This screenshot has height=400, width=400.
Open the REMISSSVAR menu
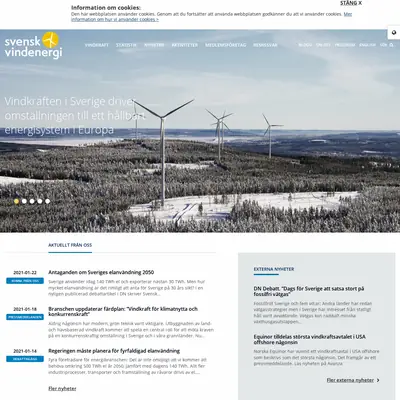coord(265,45)
